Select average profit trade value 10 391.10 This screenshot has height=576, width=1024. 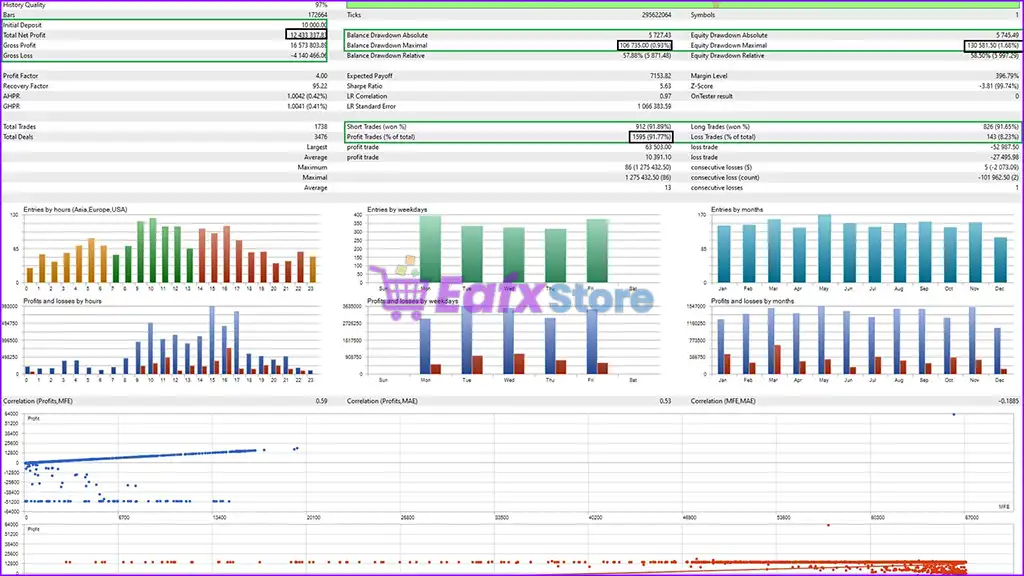658,157
